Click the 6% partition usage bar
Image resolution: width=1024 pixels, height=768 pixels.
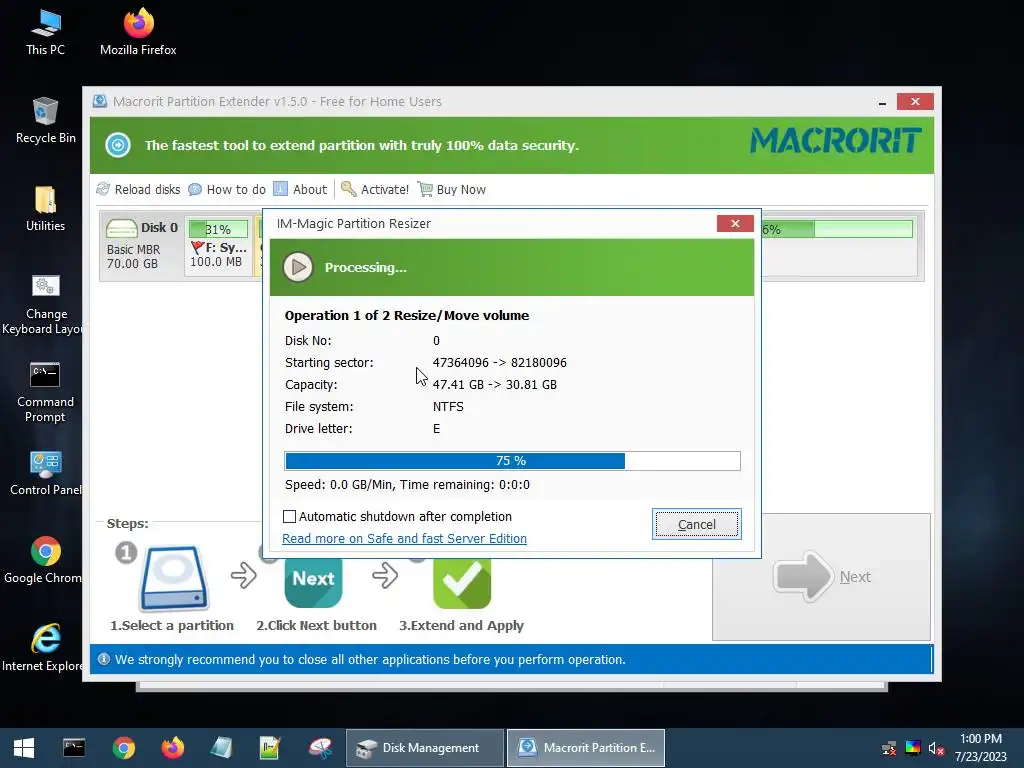click(837, 229)
